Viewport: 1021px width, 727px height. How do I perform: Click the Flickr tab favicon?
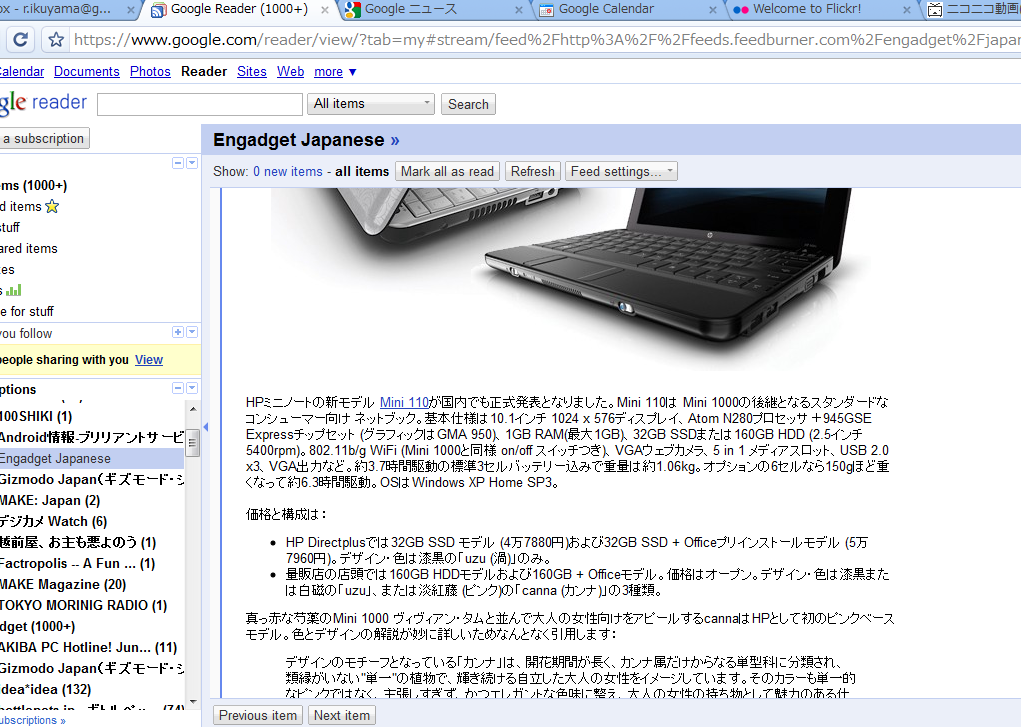740,10
